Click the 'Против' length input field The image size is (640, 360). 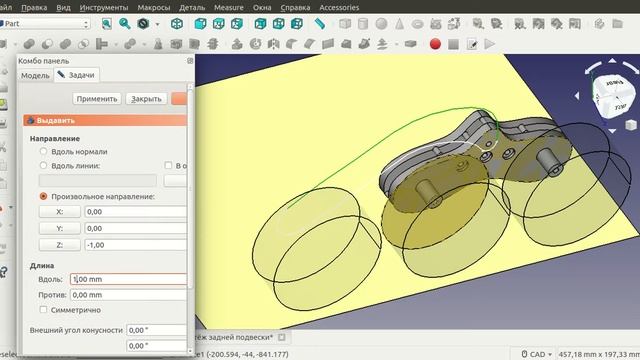coord(129,295)
